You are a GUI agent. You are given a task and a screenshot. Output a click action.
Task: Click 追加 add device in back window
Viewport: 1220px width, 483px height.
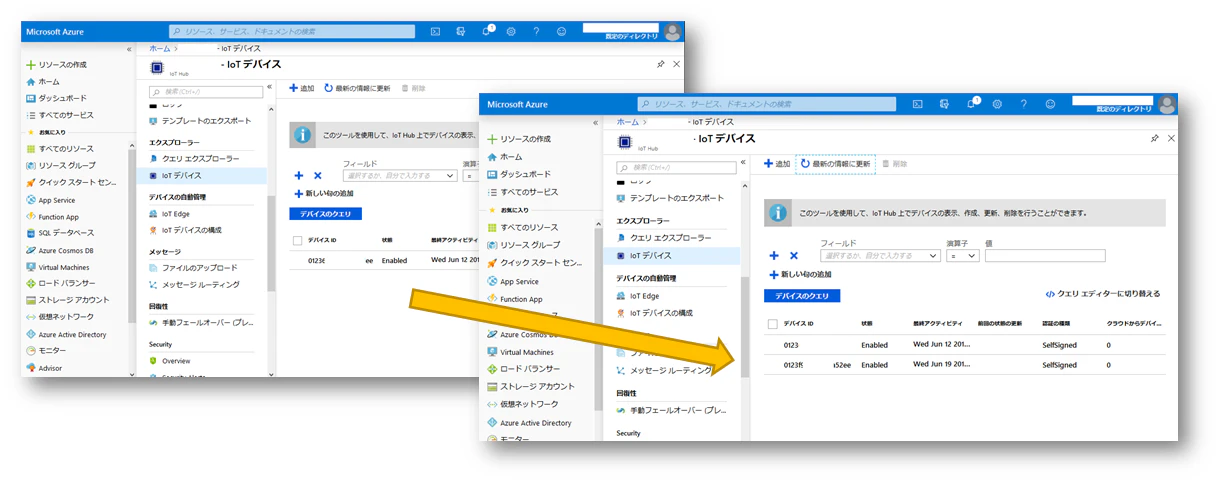click(x=302, y=88)
